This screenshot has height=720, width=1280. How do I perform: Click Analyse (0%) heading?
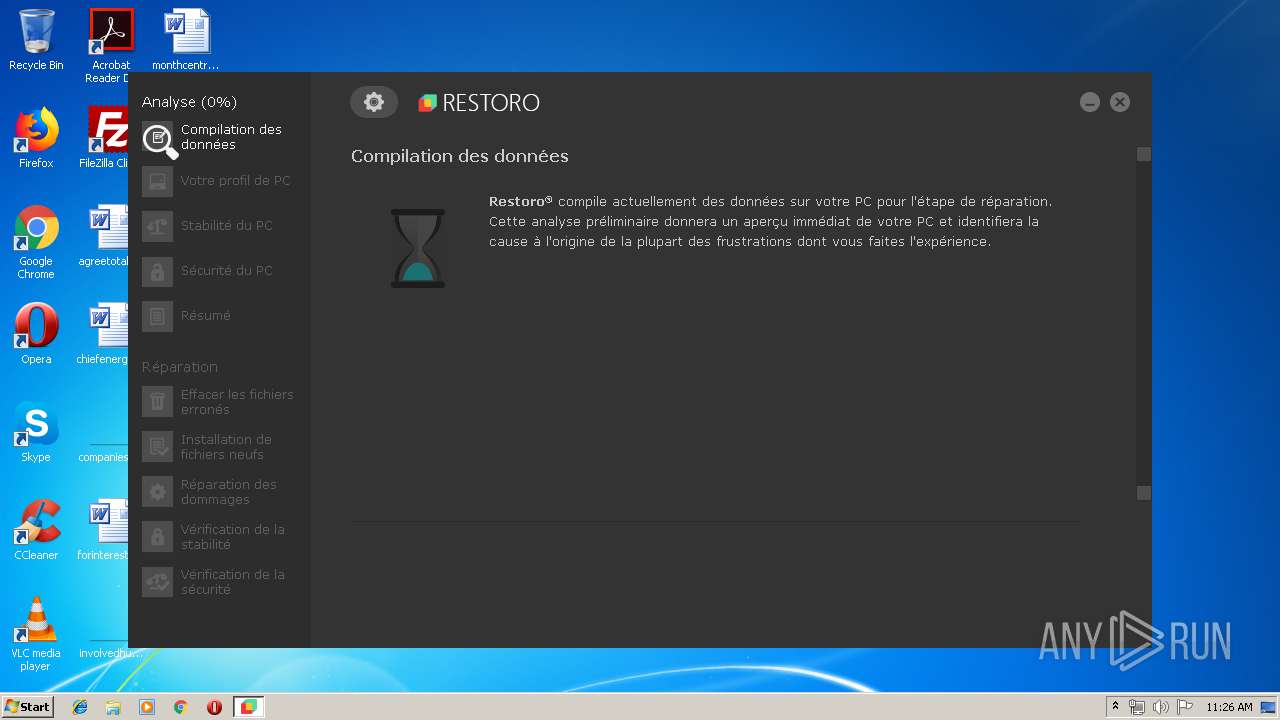pos(189,102)
